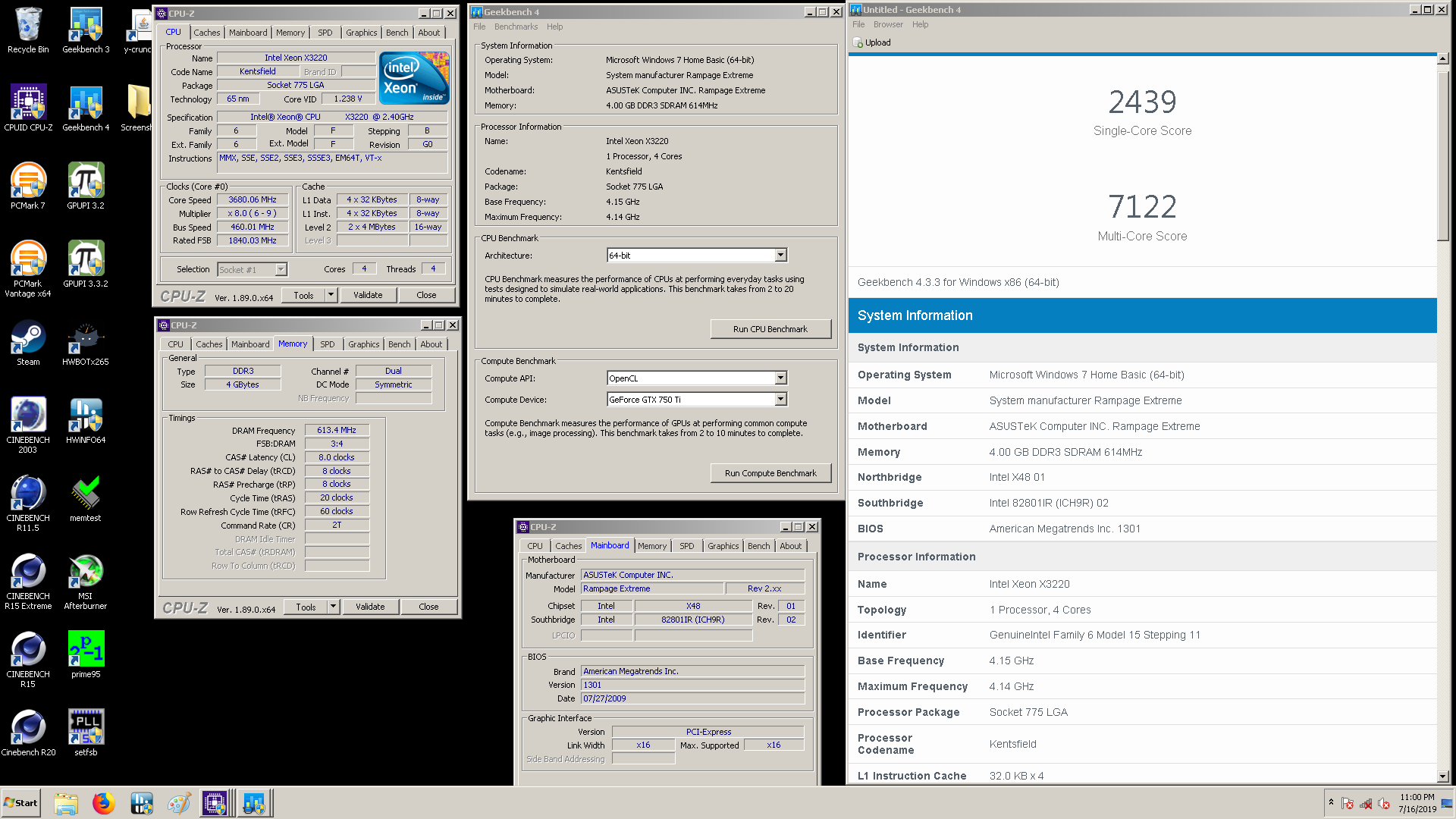This screenshot has height=819, width=1456.
Task: Open the PCMark Vantage x64 desktop shortcut
Action: coord(28,269)
